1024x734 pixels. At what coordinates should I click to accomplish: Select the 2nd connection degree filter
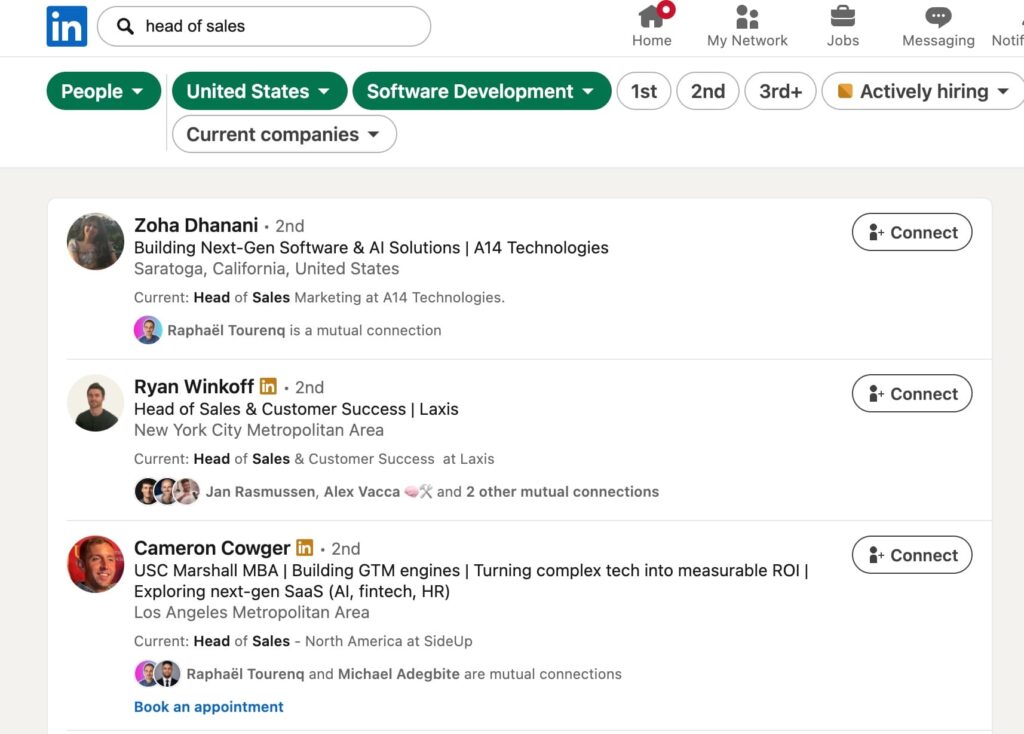(707, 91)
